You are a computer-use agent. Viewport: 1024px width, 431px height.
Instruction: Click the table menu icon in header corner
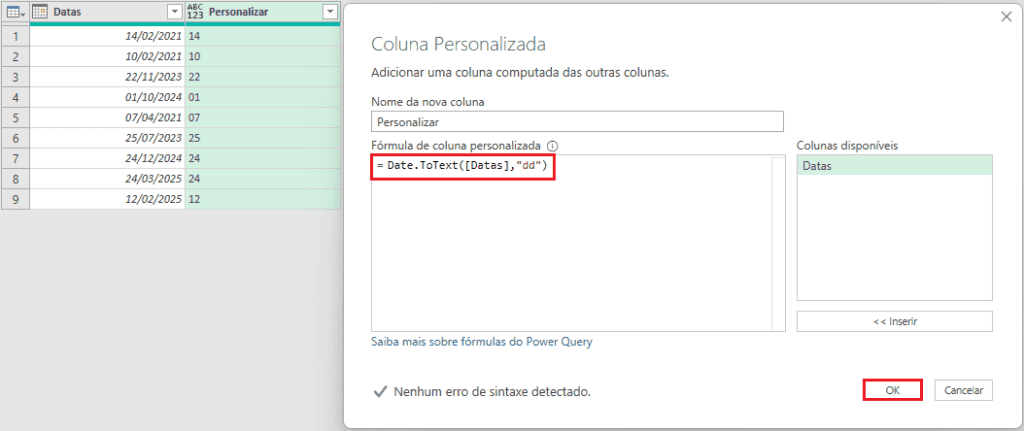click(15, 12)
